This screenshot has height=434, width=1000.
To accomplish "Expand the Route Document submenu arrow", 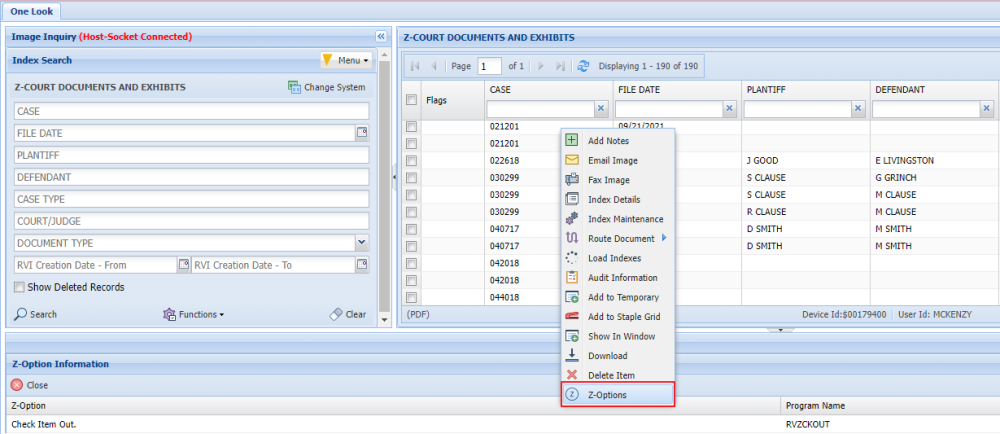I will (664, 238).
